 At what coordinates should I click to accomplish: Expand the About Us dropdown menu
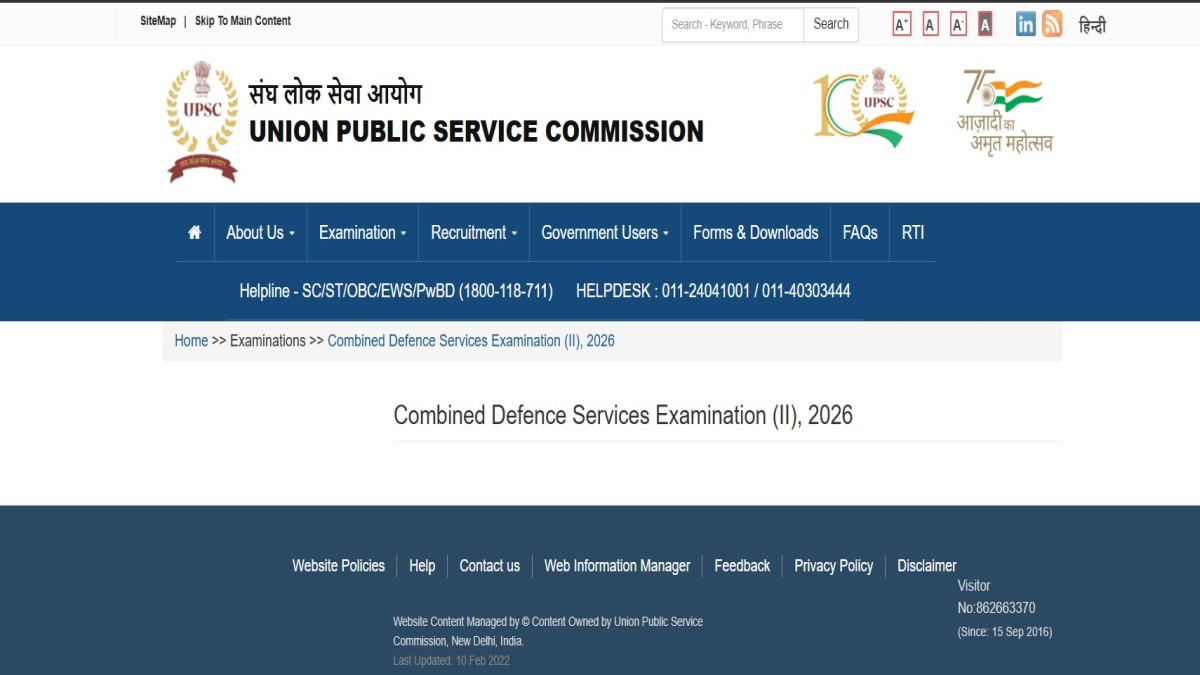pos(260,232)
